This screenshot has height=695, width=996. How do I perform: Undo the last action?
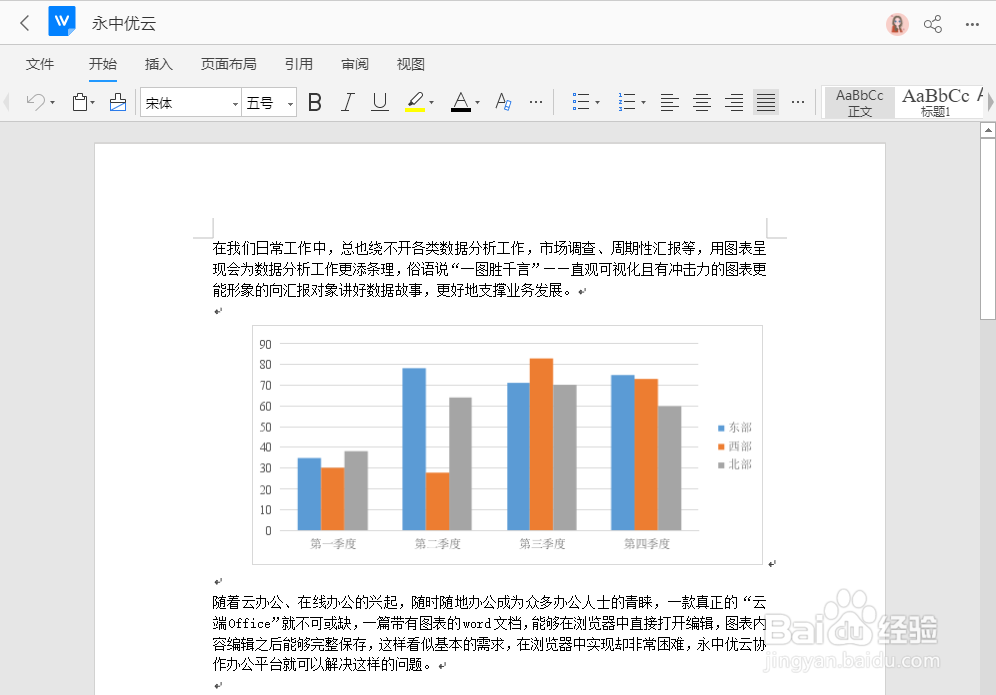pyautogui.click(x=36, y=102)
